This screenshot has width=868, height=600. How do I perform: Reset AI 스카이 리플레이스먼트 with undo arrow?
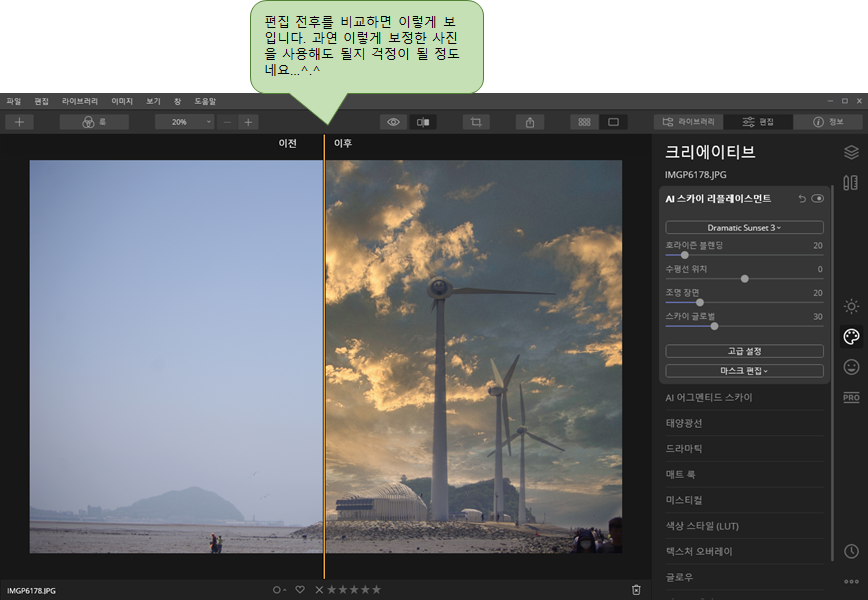(802, 199)
